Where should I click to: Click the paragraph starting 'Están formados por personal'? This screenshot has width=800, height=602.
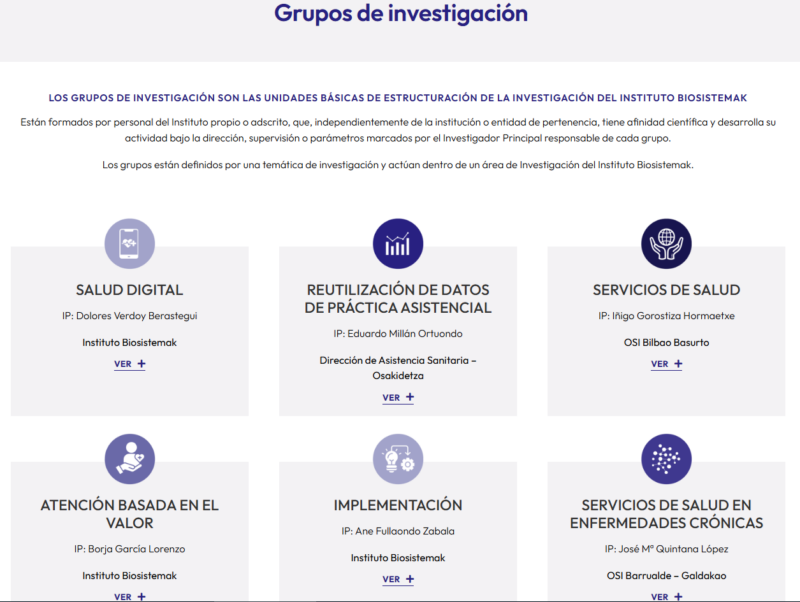coord(398,130)
